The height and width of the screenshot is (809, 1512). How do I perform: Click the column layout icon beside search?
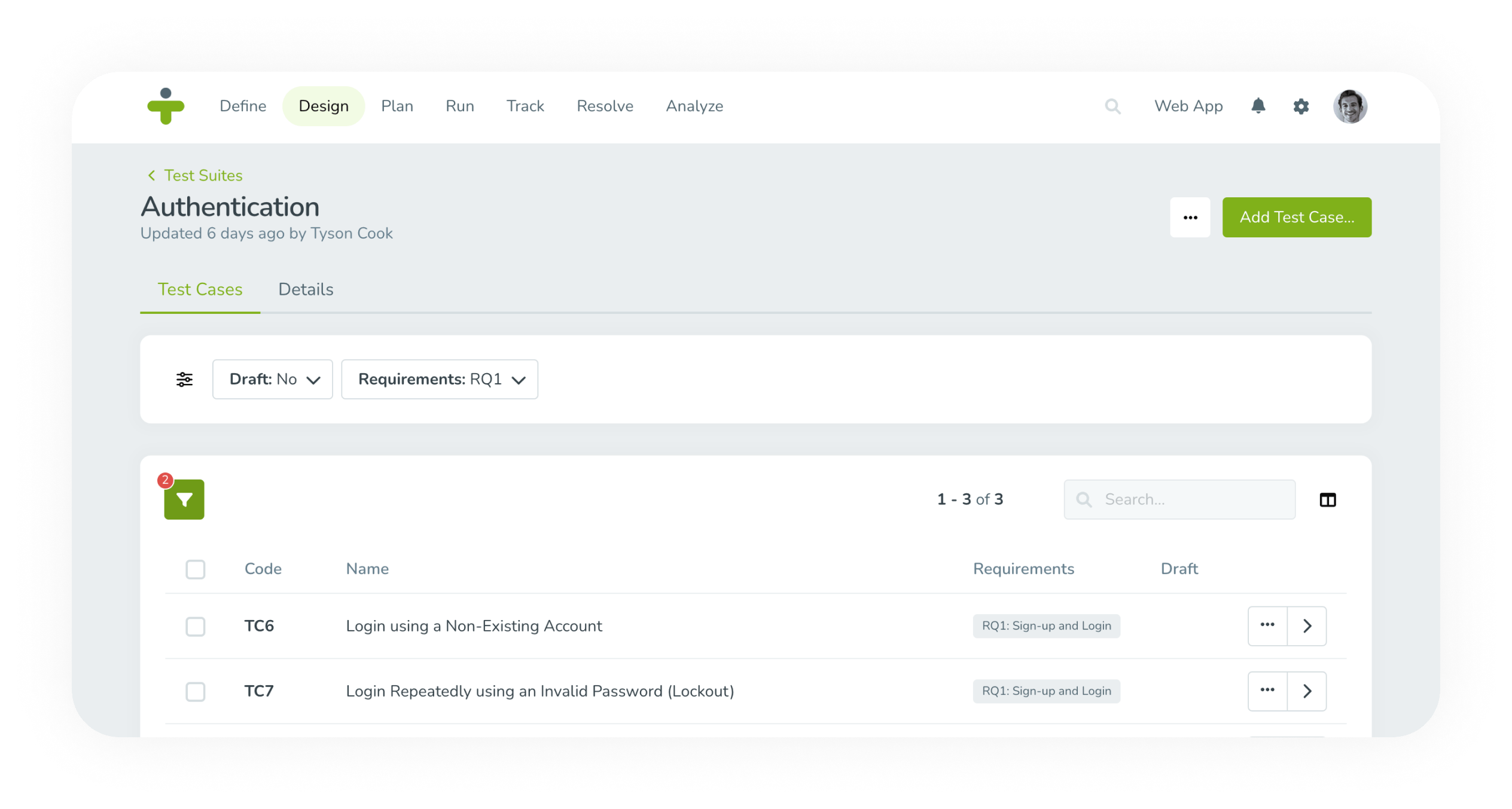(1328, 499)
